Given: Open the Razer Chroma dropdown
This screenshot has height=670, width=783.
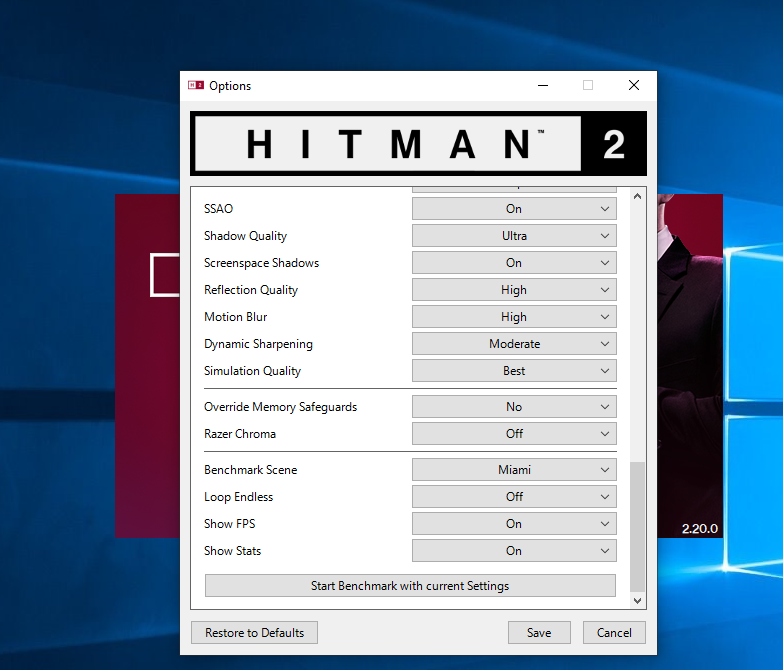Looking at the screenshot, I should click(x=514, y=433).
